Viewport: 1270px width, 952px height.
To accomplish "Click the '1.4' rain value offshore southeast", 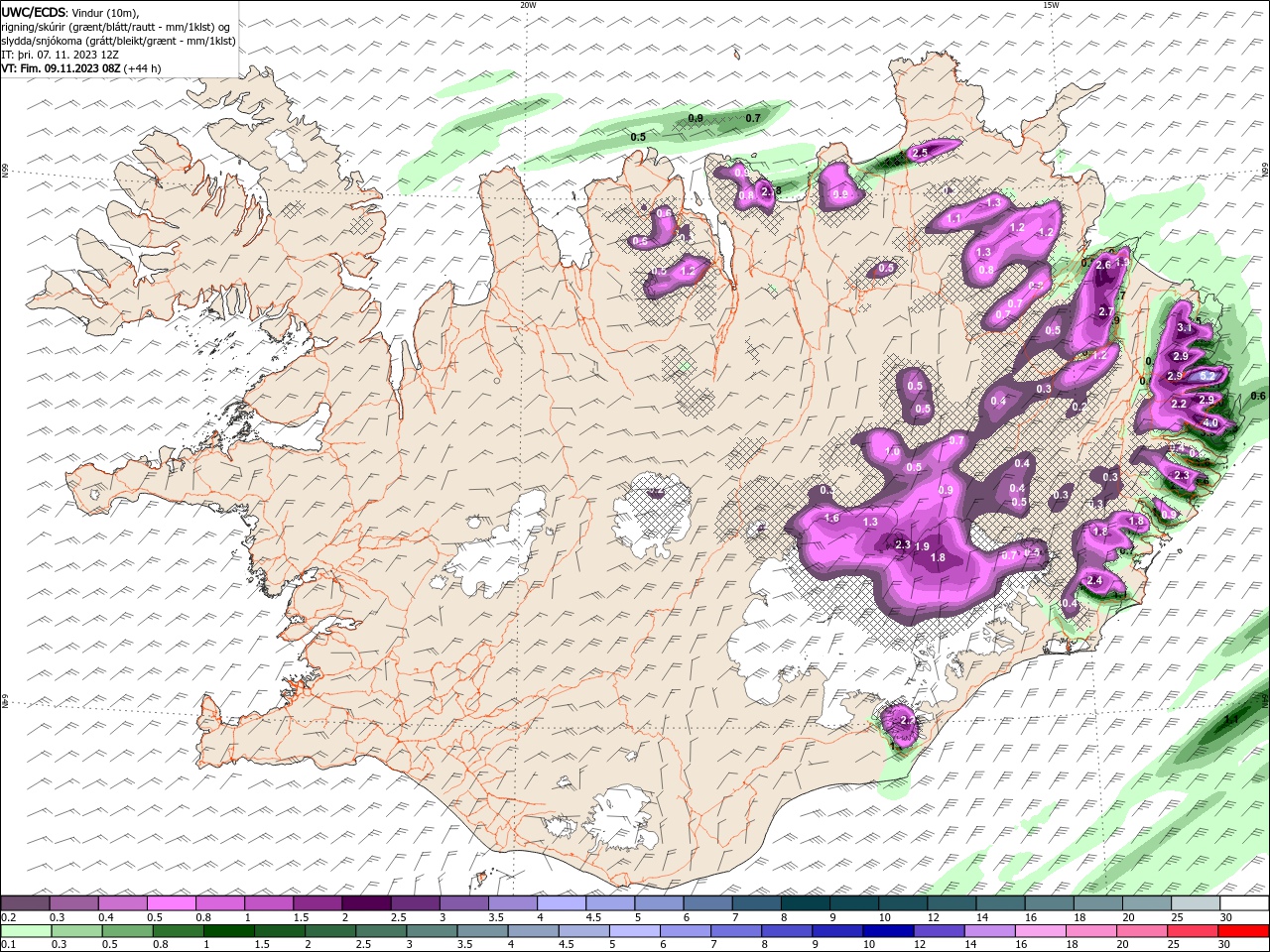I will click(1231, 720).
